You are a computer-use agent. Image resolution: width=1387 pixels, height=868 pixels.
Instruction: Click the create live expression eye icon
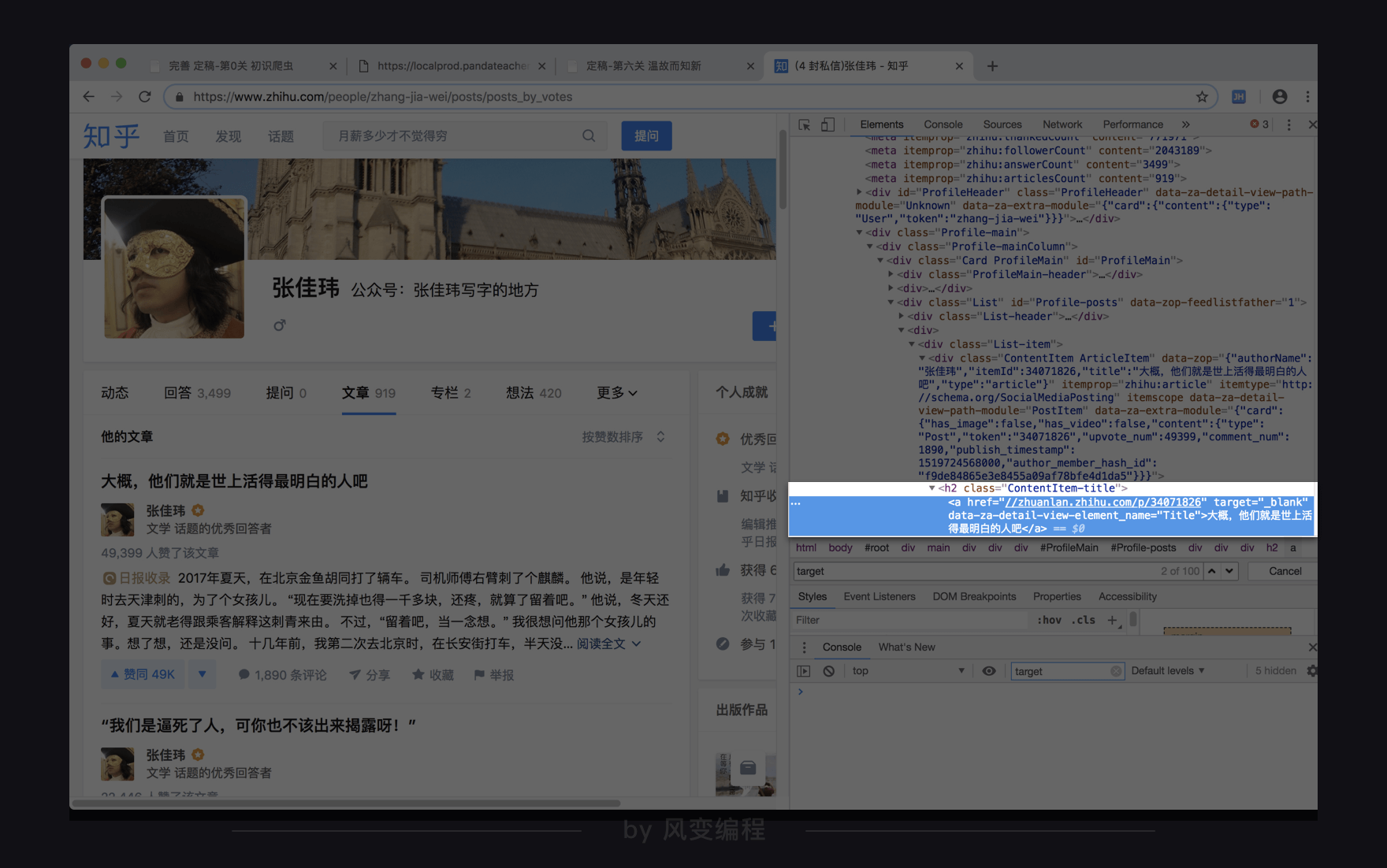point(989,670)
